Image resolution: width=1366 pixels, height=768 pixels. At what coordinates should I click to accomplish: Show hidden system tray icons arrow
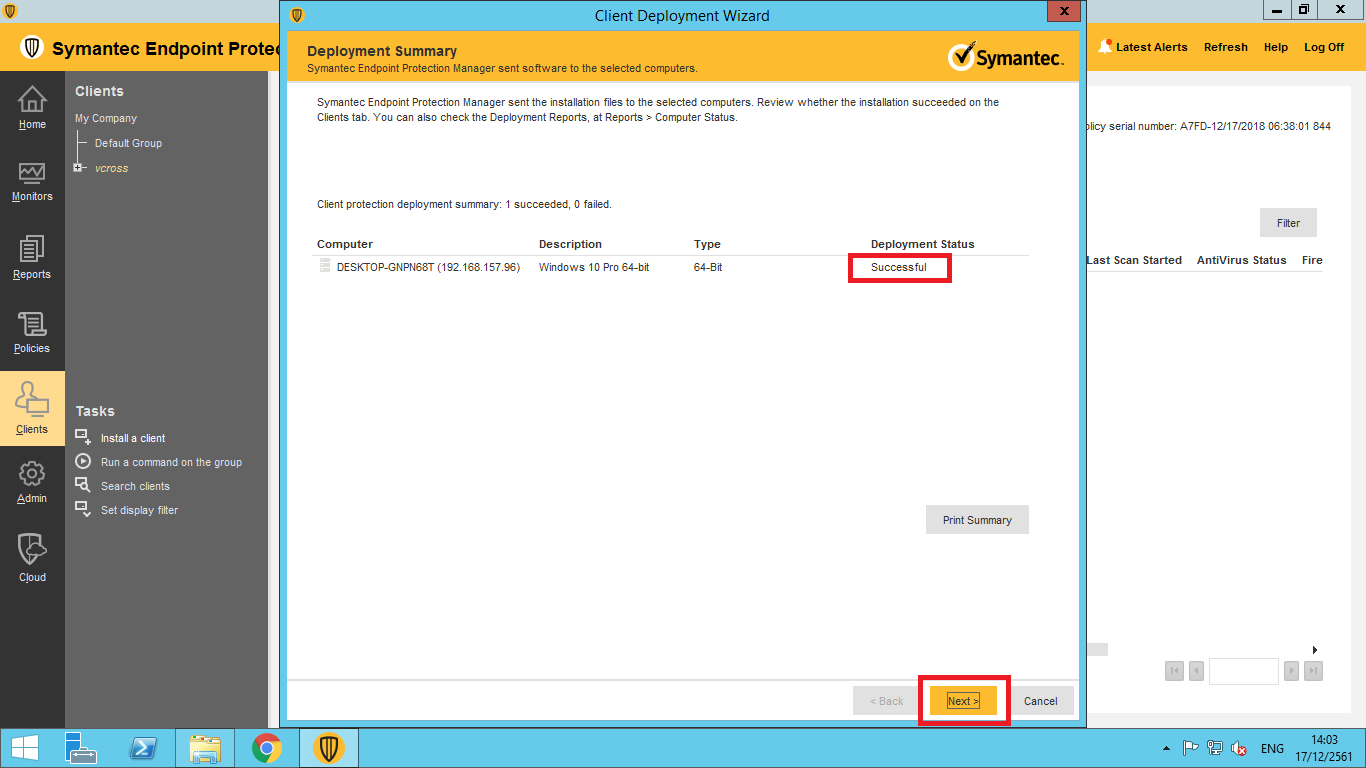click(1166, 748)
